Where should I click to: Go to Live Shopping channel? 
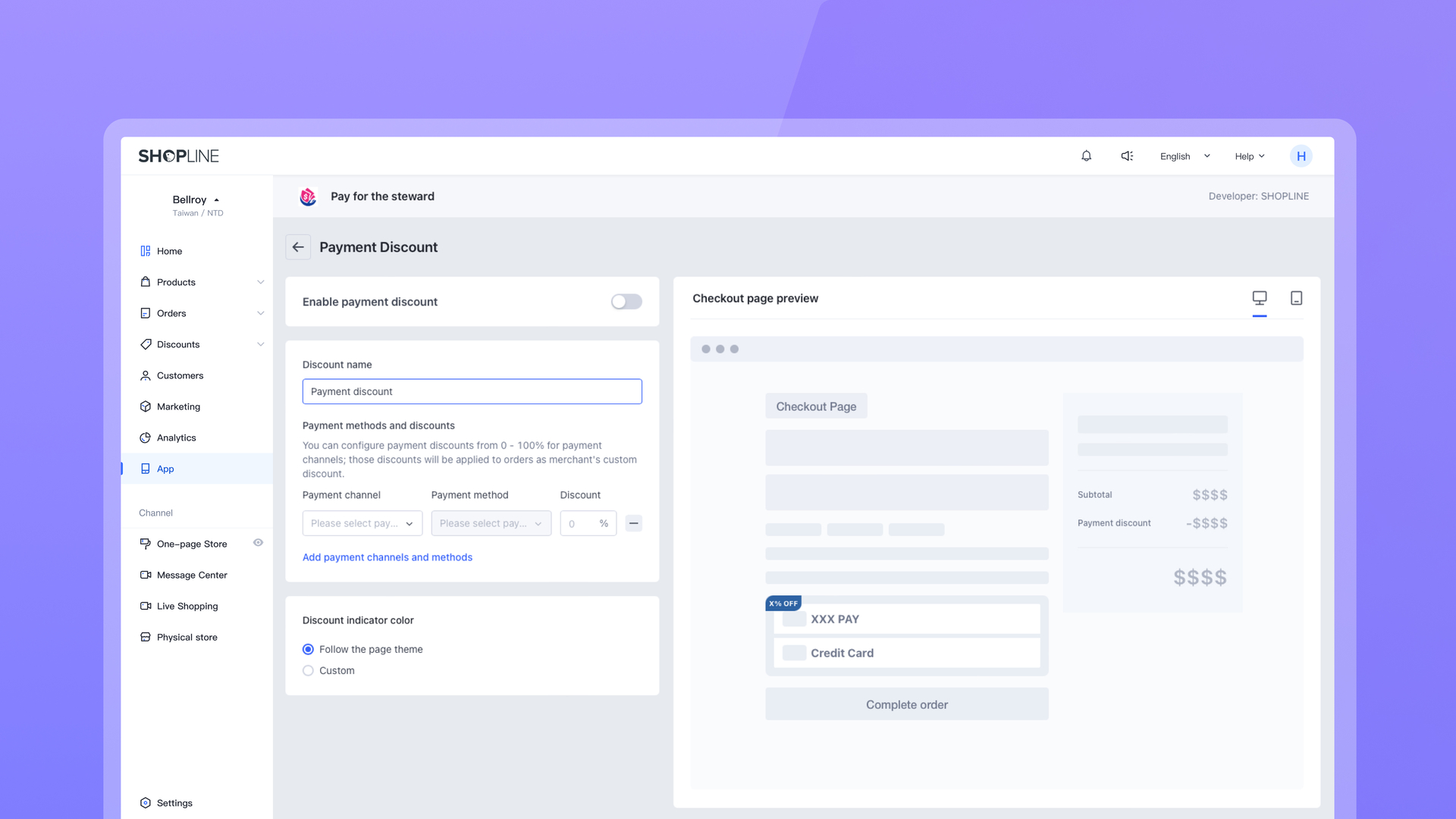tap(187, 606)
